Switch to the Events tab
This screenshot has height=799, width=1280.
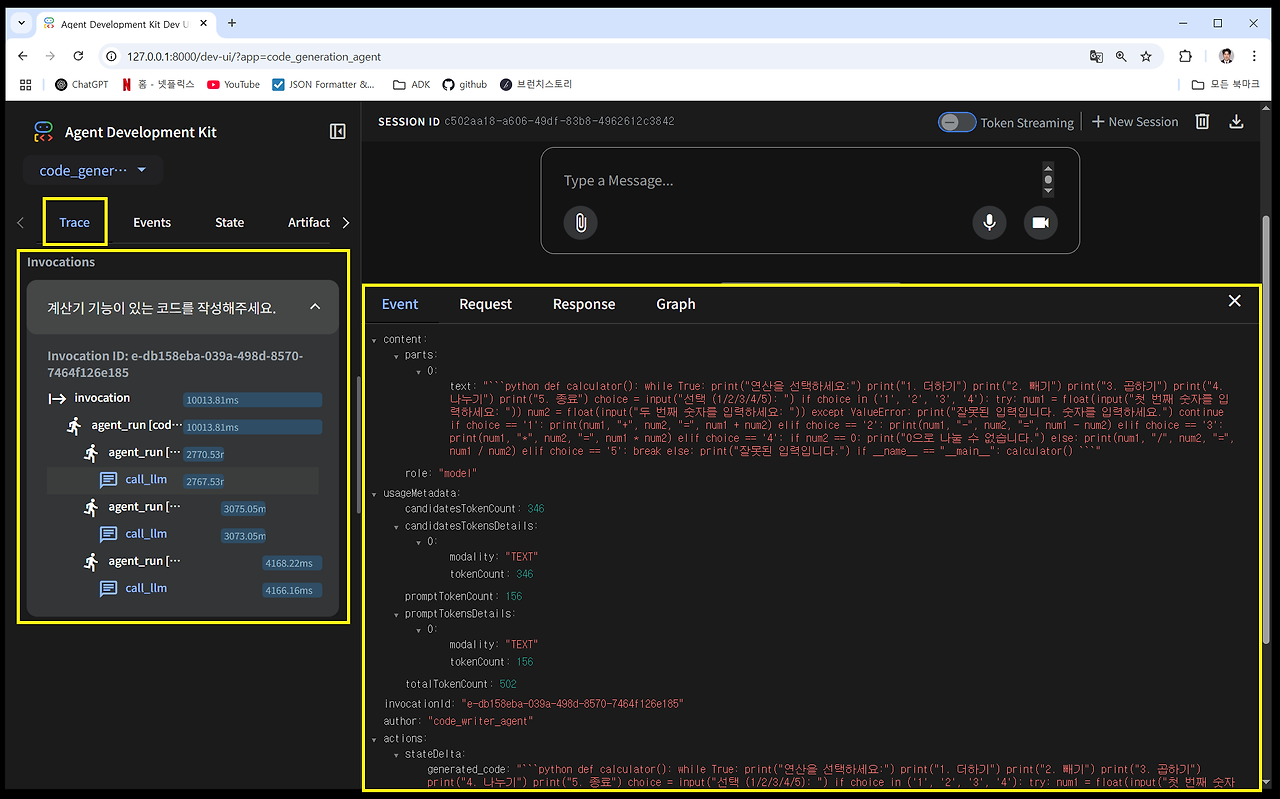152,222
